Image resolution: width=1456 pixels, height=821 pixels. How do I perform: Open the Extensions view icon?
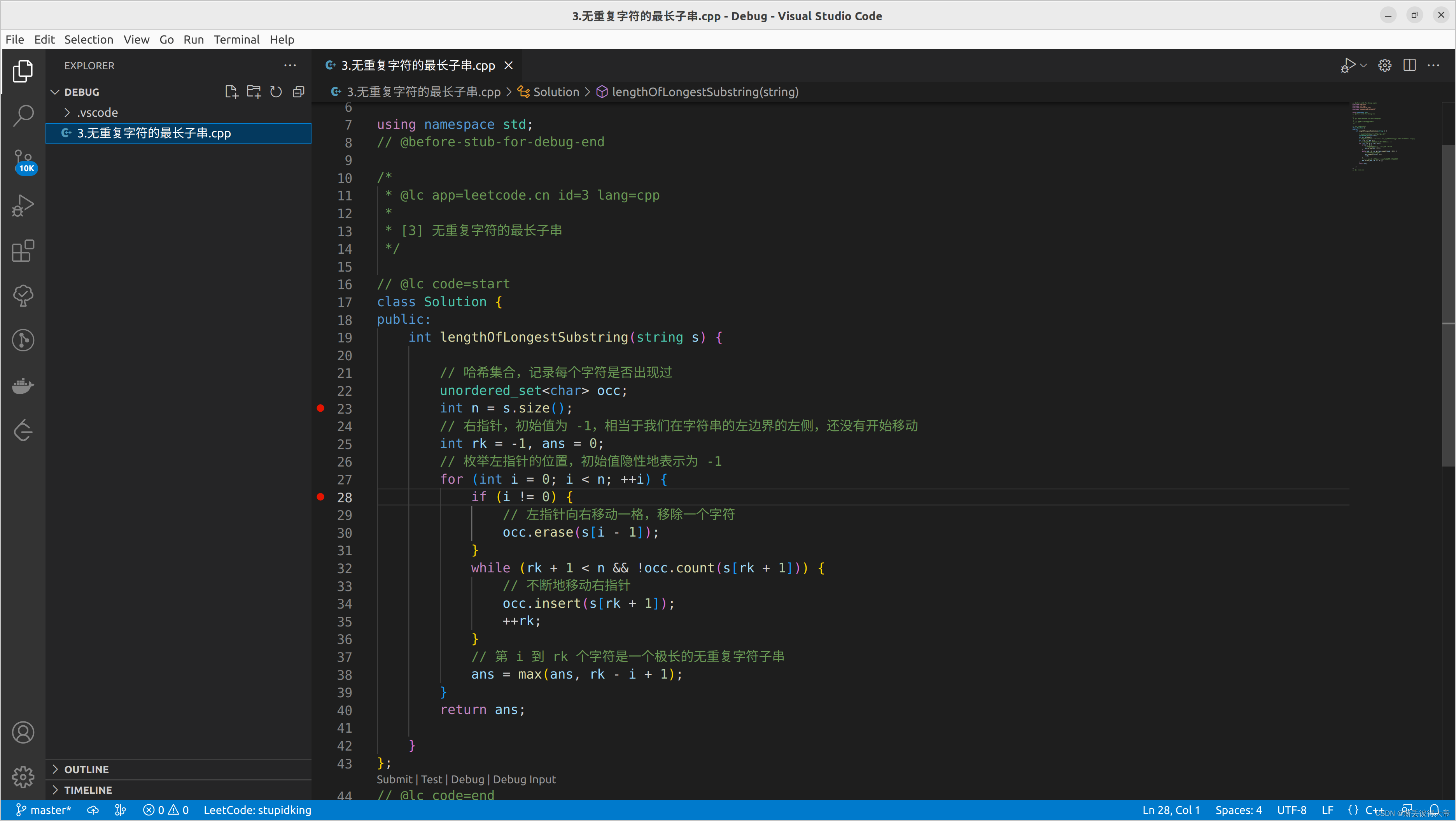pos(23,251)
